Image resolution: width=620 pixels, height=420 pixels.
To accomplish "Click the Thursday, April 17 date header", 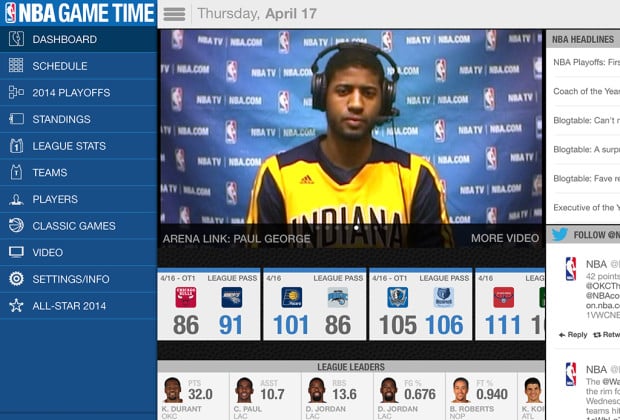I will pyautogui.click(x=257, y=14).
